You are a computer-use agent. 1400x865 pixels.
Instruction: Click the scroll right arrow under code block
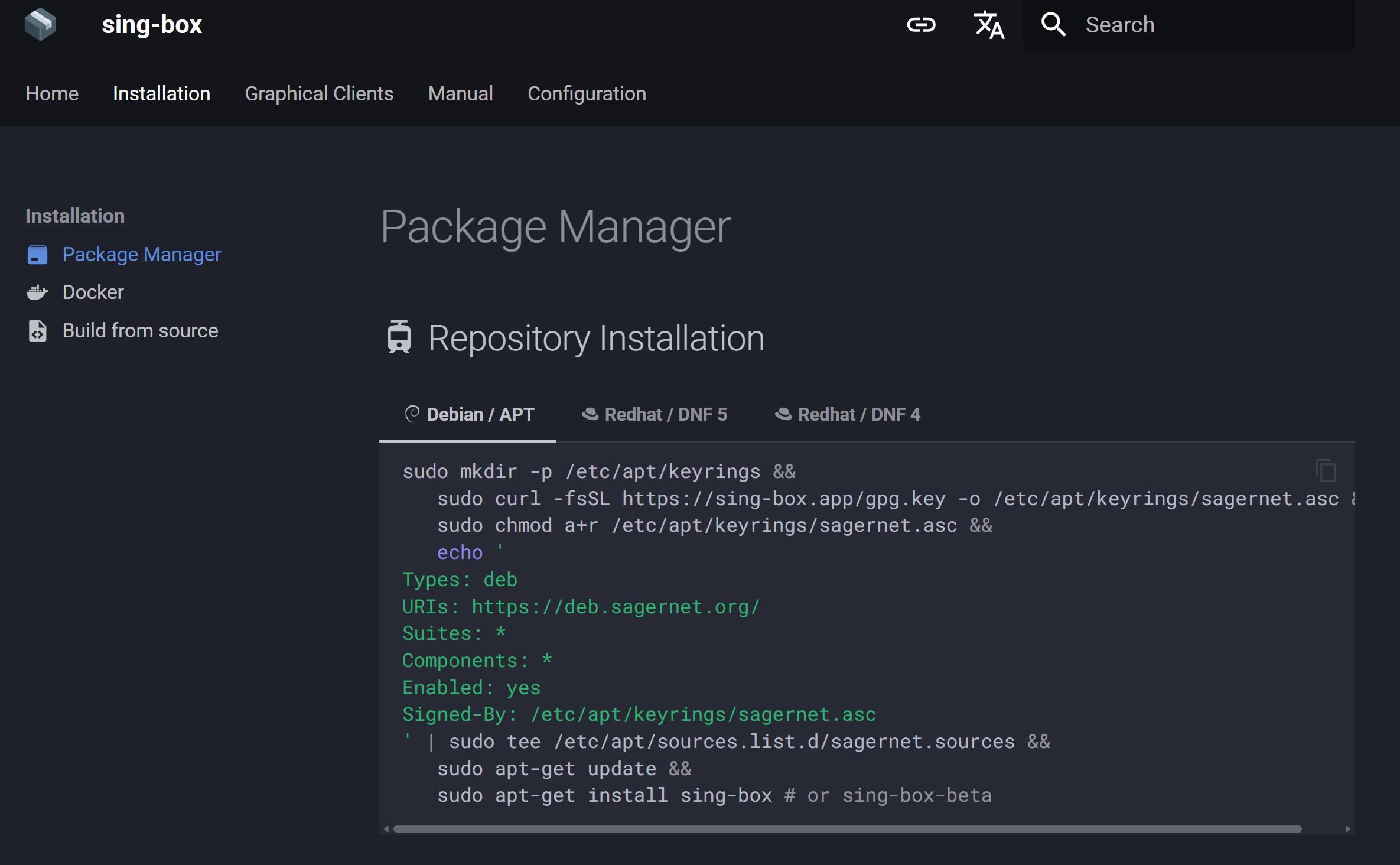[x=1347, y=828]
